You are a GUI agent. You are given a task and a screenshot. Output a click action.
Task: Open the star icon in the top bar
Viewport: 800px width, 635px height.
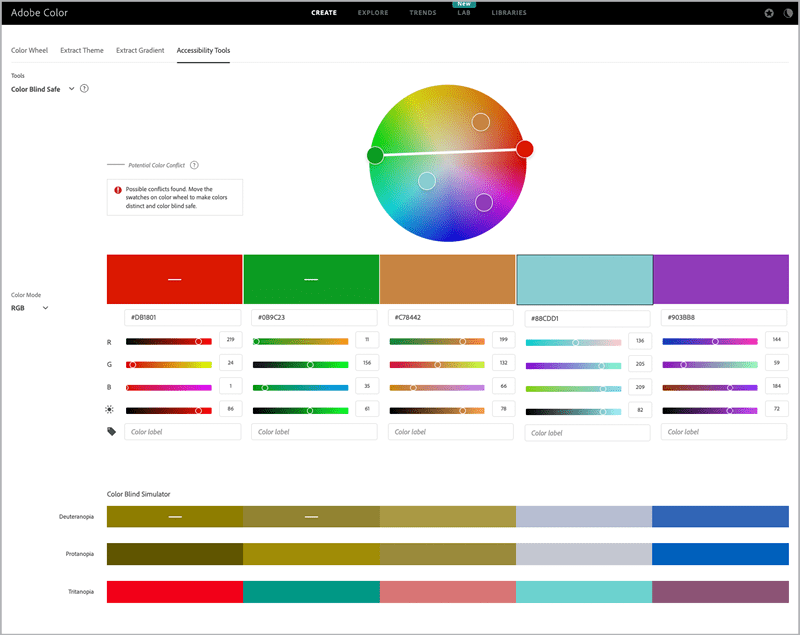tap(769, 13)
